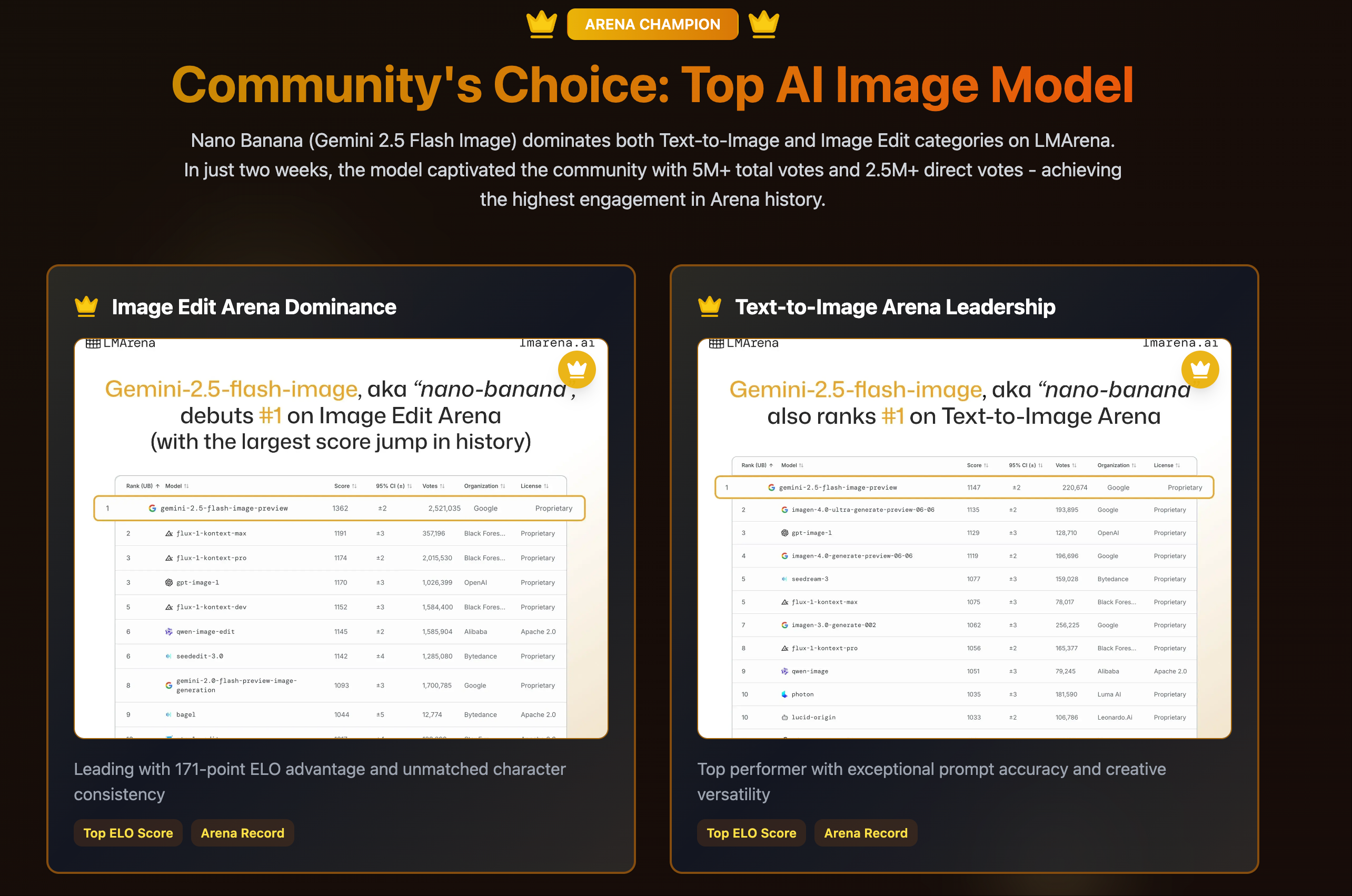Click the gold crown badge on Text-to-Image screenshot
1352x896 pixels.
[1199, 370]
